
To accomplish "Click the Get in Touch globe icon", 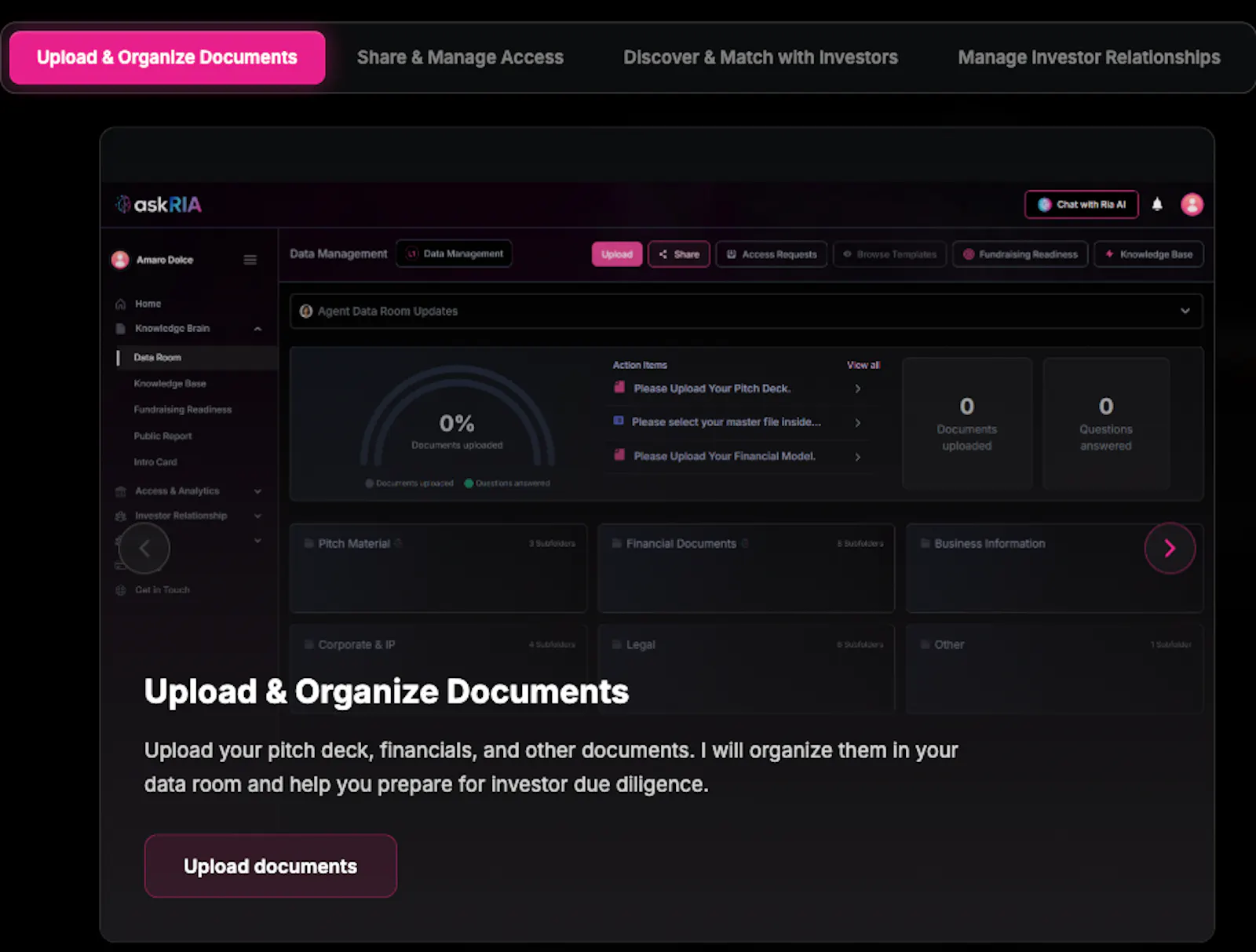I will (x=121, y=590).
